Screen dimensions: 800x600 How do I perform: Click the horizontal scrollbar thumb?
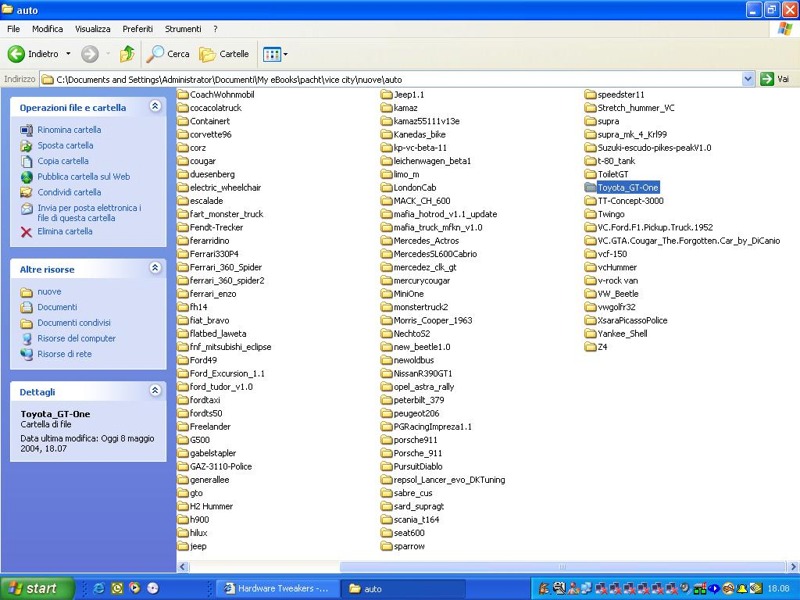562,567
